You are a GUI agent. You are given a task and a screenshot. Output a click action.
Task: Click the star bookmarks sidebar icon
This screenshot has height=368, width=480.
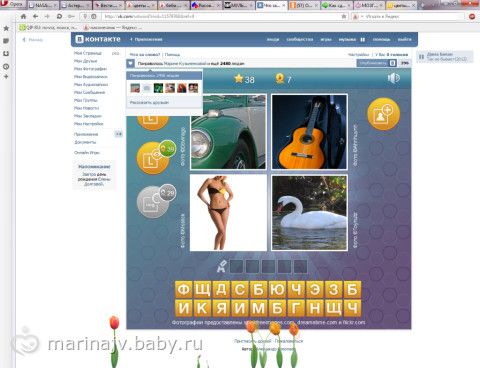pyautogui.click(x=6, y=28)
